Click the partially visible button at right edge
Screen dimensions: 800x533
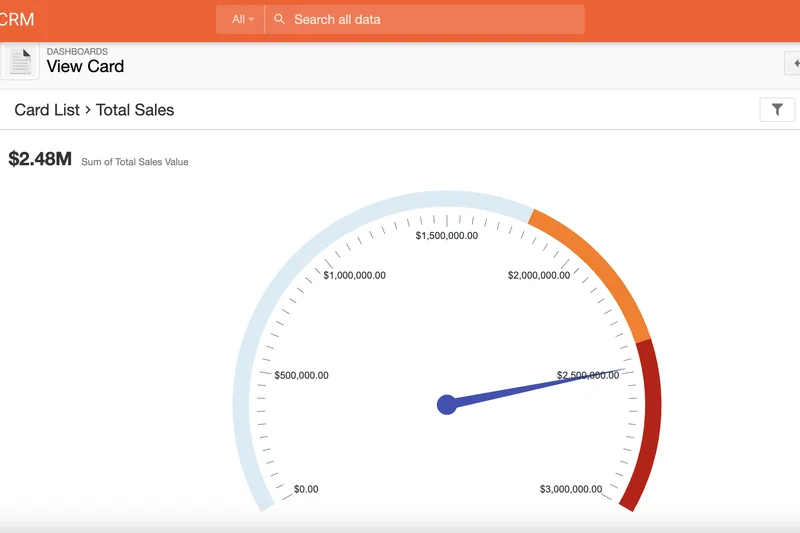793,63
